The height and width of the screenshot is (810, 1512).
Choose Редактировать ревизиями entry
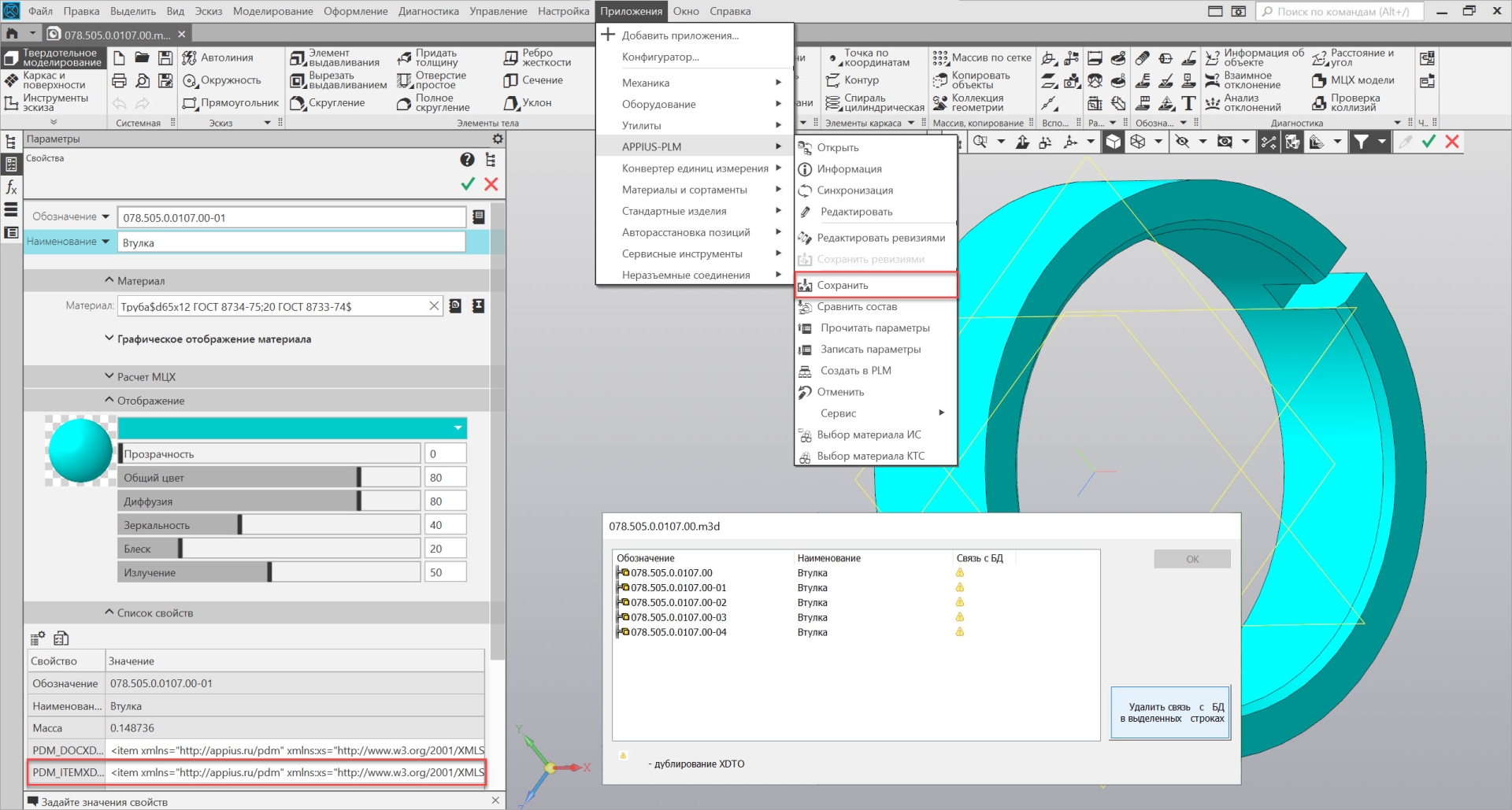coord(876,238)
